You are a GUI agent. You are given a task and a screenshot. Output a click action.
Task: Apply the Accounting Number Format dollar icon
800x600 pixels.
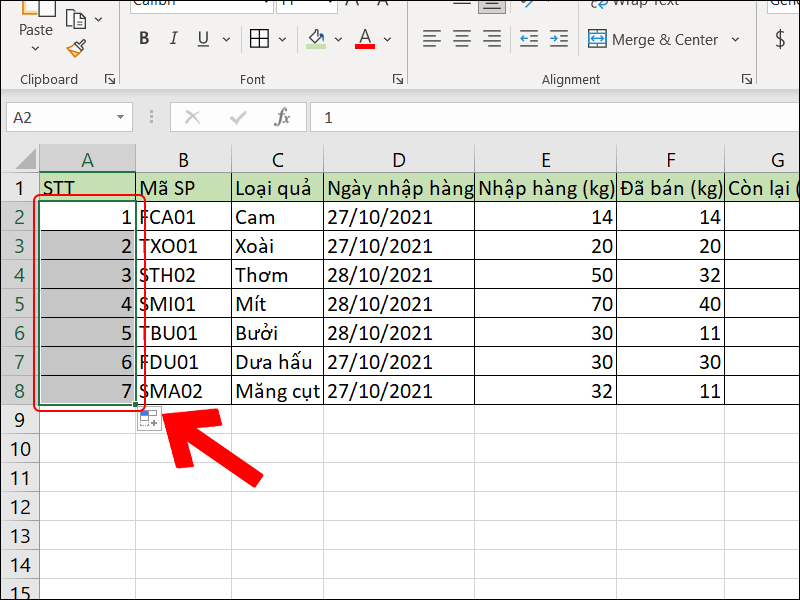pos(779,39)
